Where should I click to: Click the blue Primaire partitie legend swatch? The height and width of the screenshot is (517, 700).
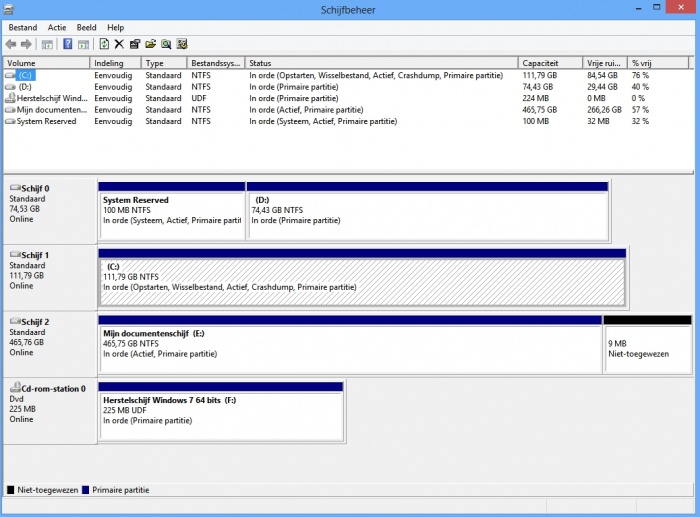click(x=84, y=490)
